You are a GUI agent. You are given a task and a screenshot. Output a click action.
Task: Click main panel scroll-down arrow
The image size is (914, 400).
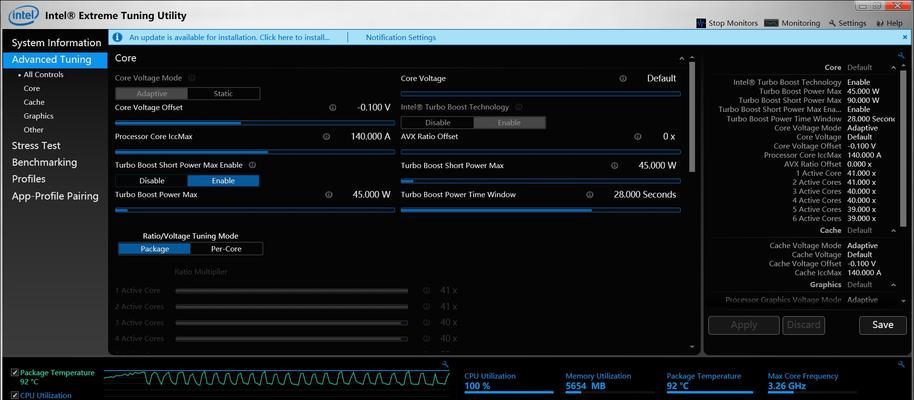692,347
